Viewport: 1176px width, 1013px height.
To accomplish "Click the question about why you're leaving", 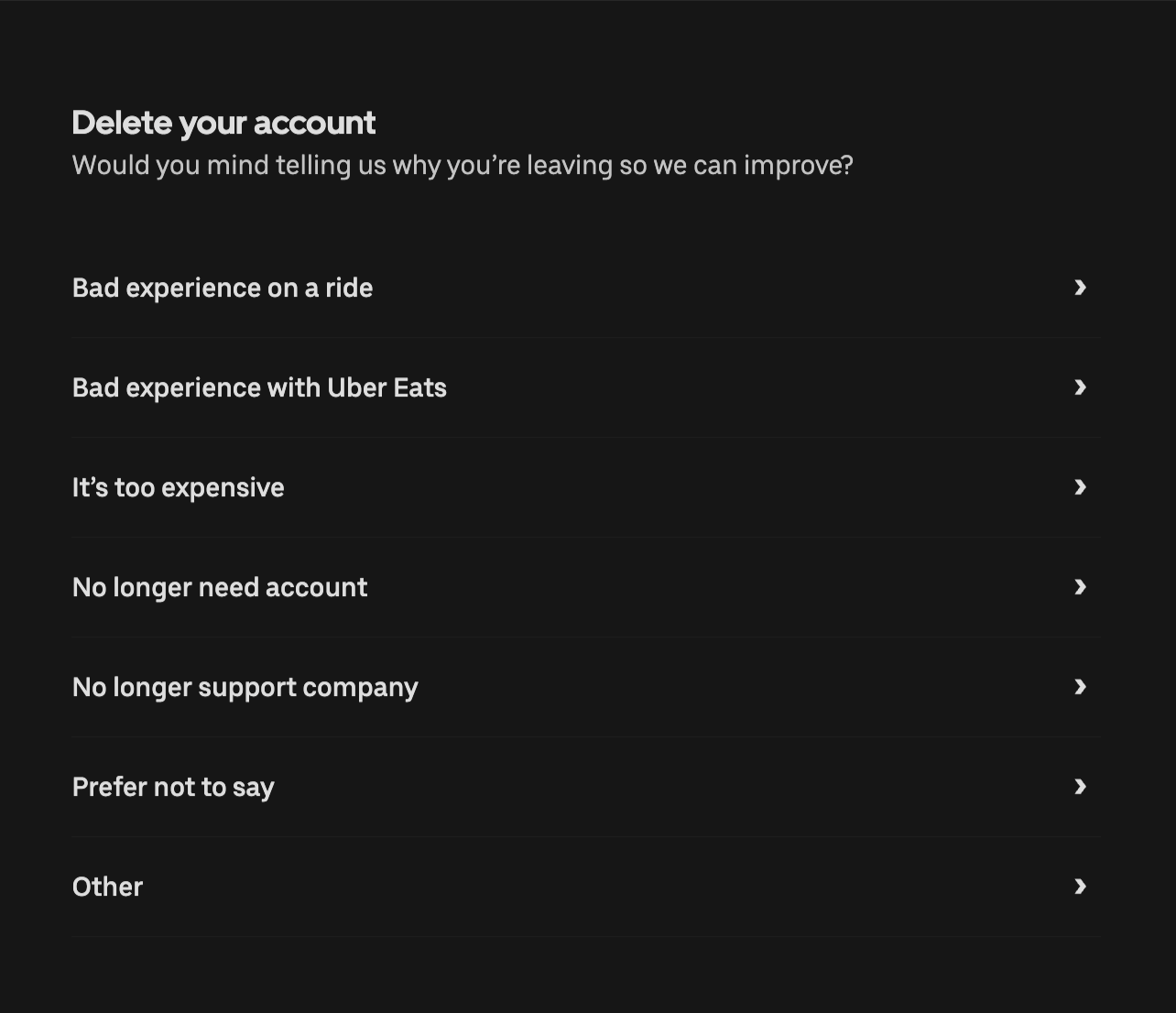I will pyautogui.click(x=462, y=165).
